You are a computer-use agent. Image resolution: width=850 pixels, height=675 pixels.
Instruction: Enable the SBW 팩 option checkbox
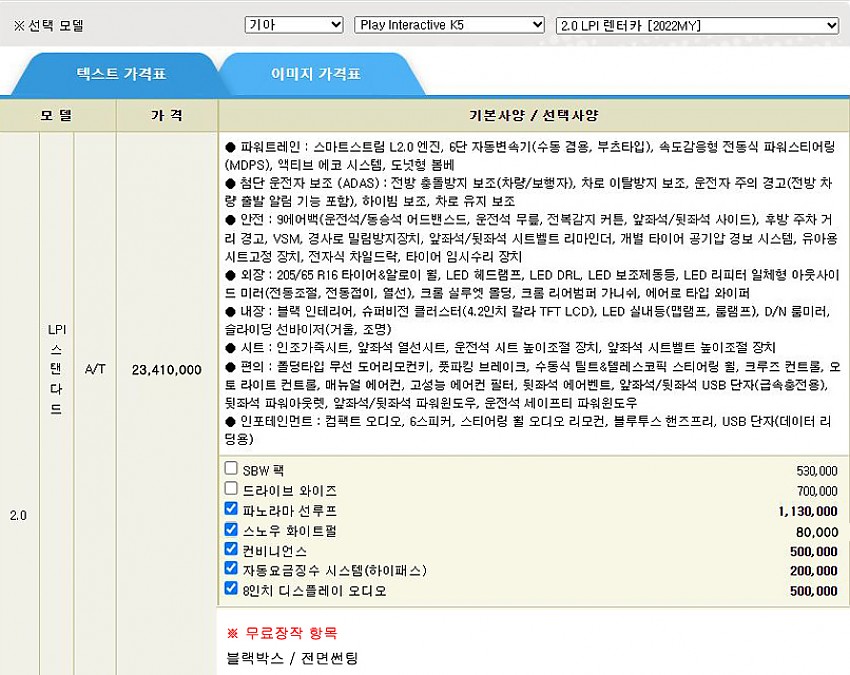tap(232, 469)
